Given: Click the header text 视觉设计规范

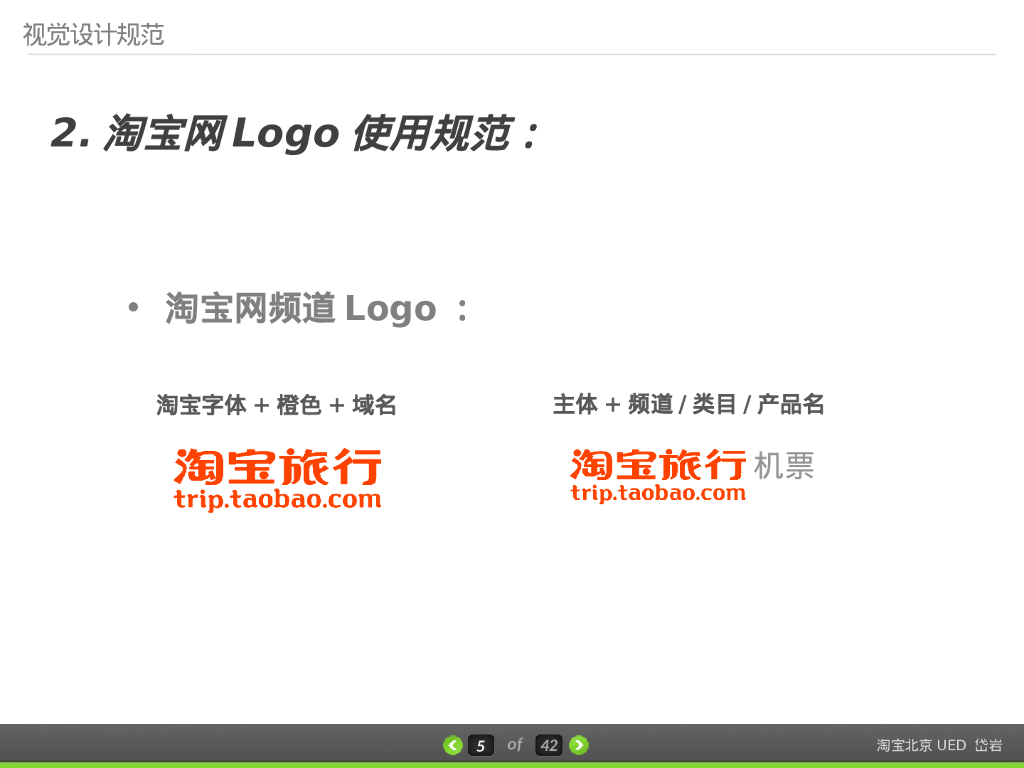Looking at the screenshot, I should pyautogui.click(x=93, y=35).
